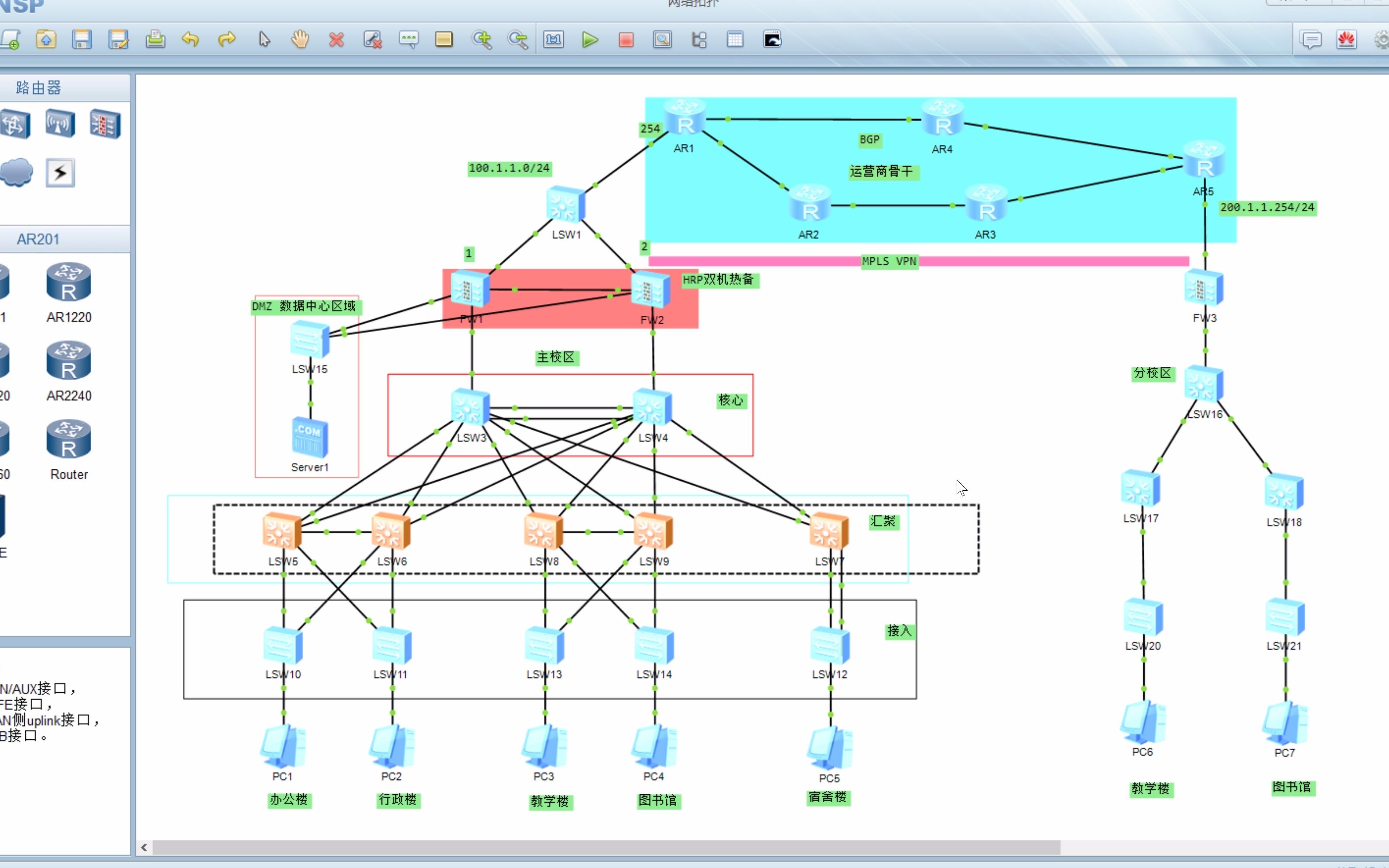Select the wireless AP device category icon
The width and height of the screenshot is (1389, 868).
coord(60,123)
